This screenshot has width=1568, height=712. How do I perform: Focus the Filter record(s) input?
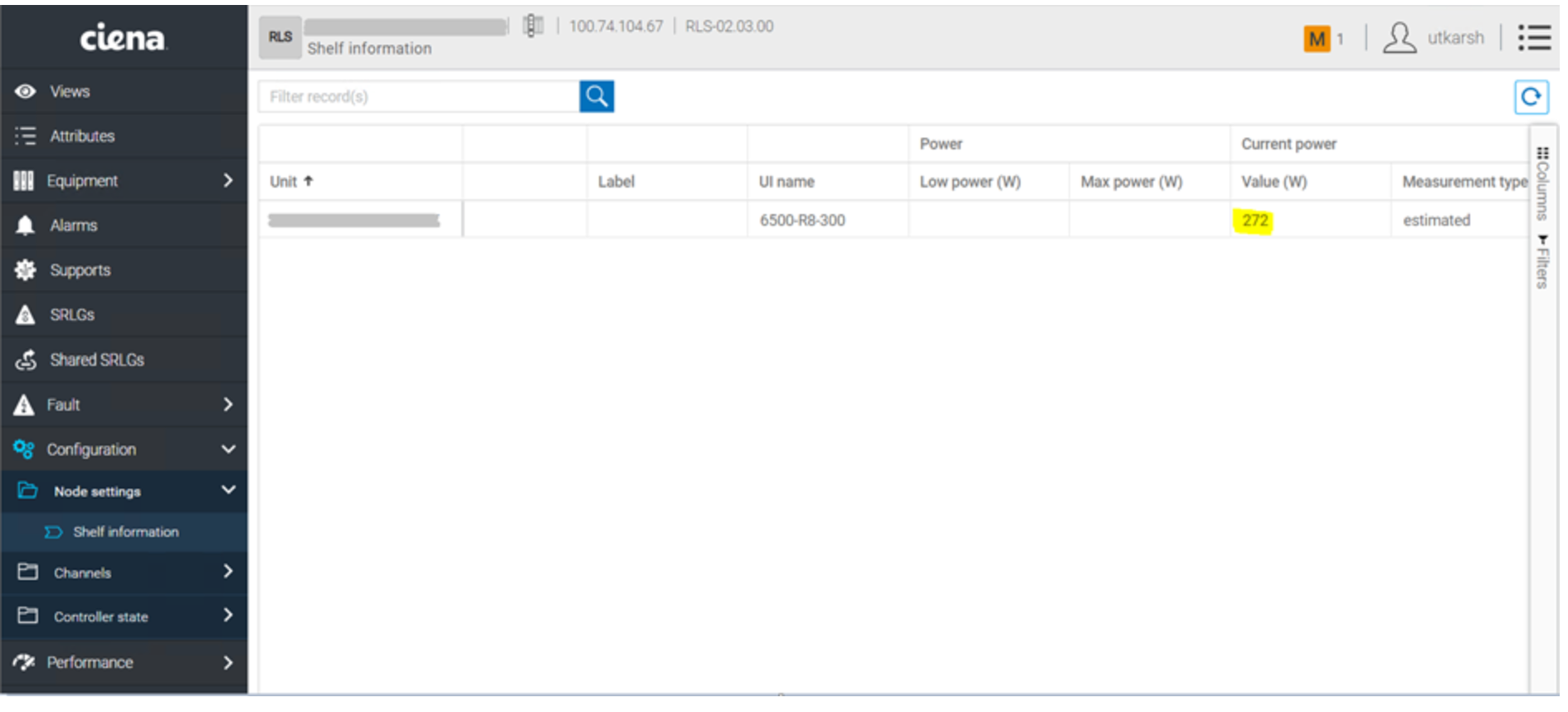419,96
